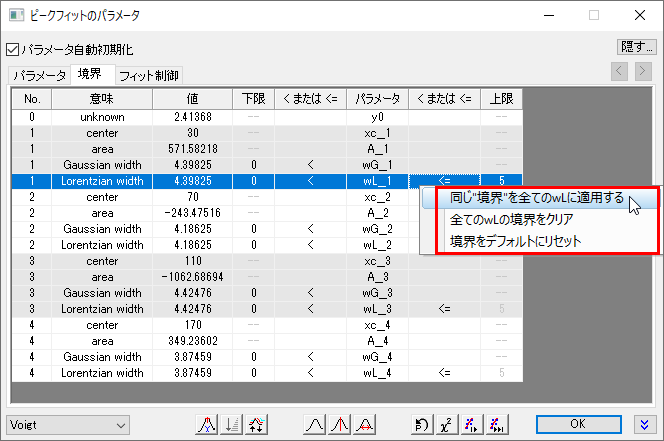Click the <= upper-bound operator in wL_3 row
Image resolution: width=664 pixels, height=441 pixels.
[x=444, y=309]
